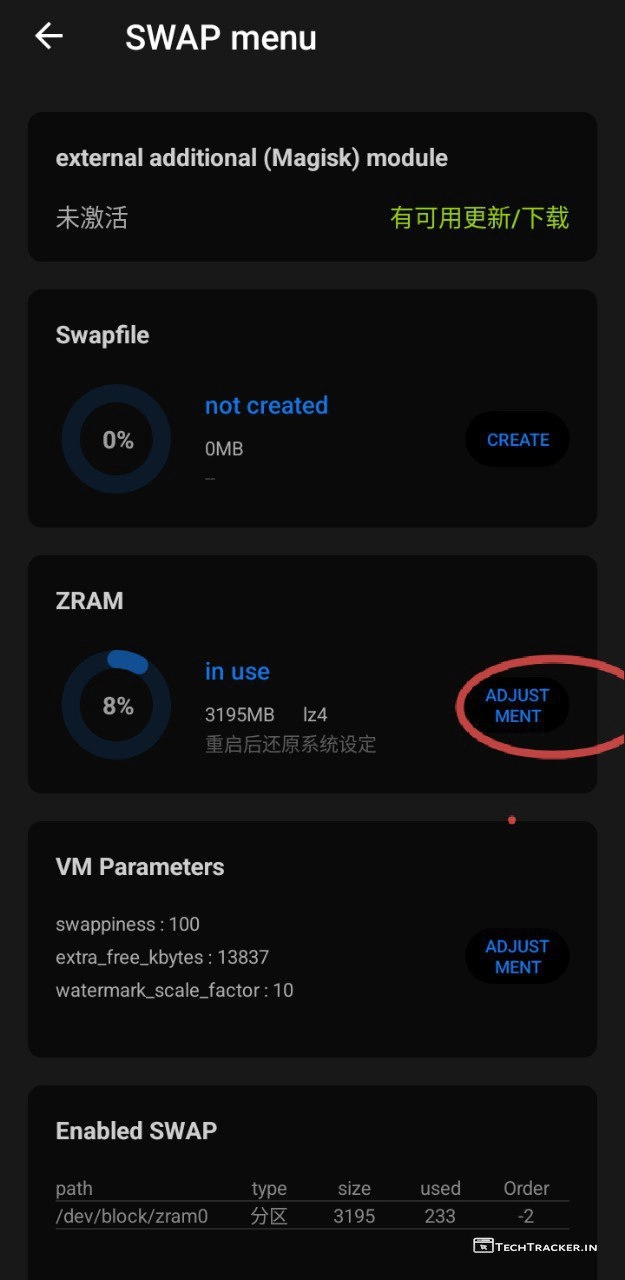Tap the green 有可用更新/下载 update link
Viewport: 625px width, 1280px height.
[x=480, y=218]
